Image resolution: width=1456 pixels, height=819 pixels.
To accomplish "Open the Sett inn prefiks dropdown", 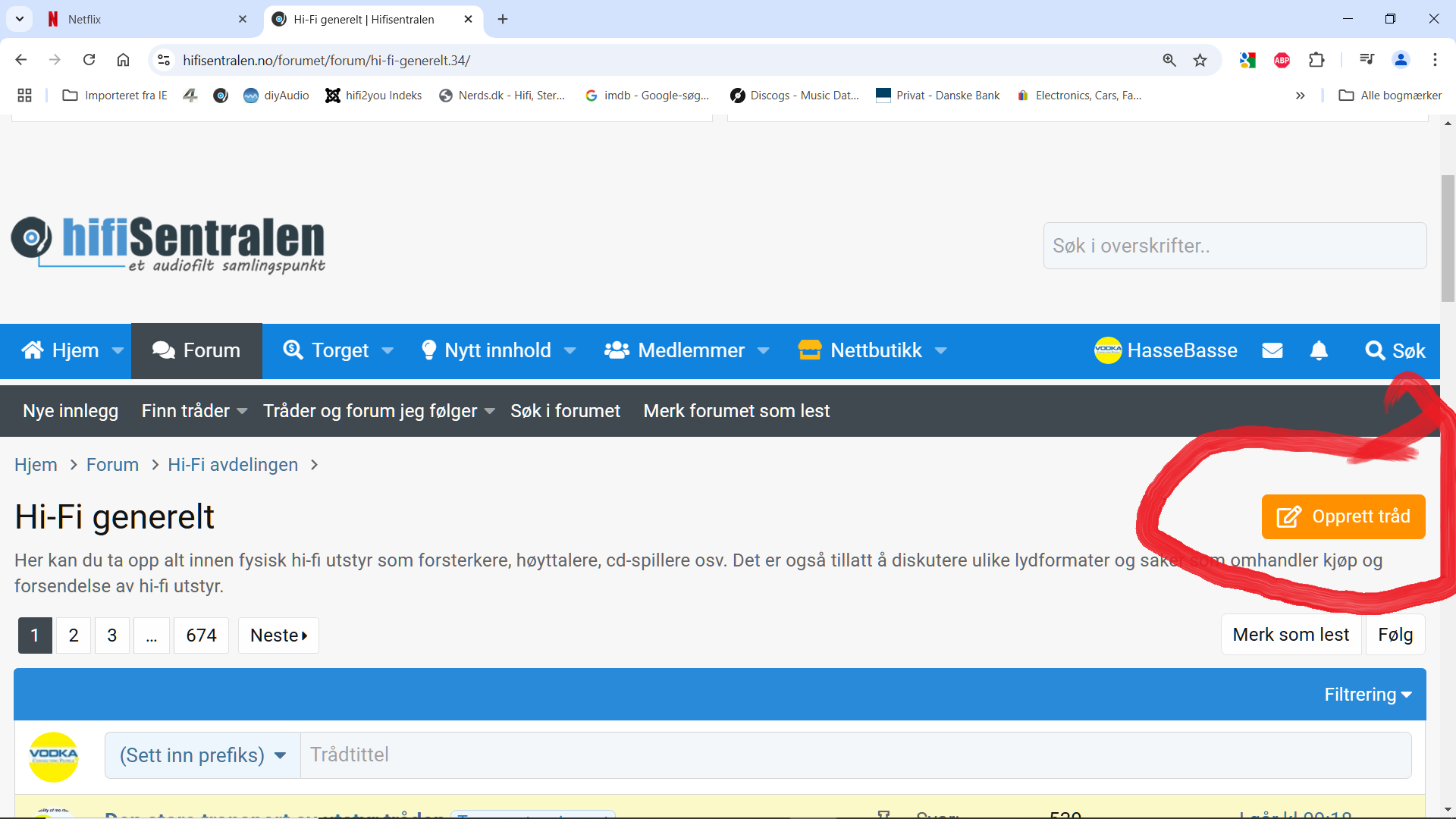I will coord(202,755).
